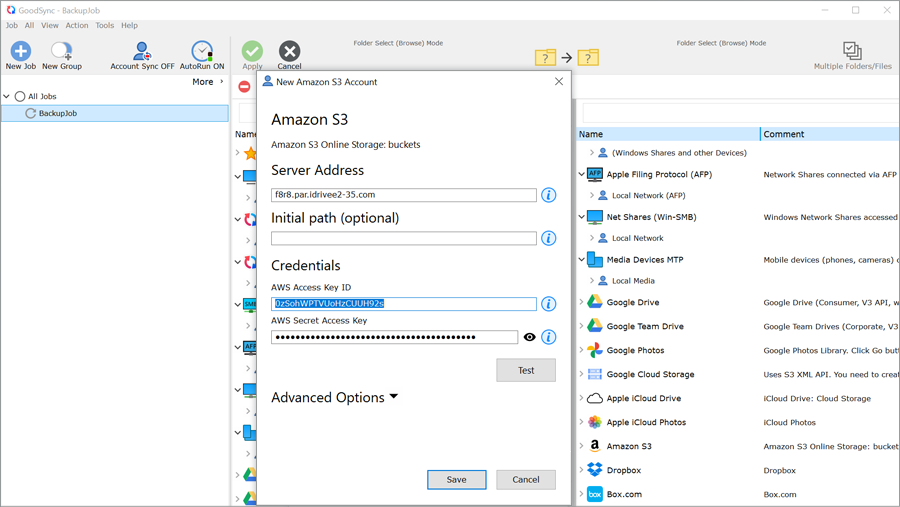Expand the Advanced Options section
Screen dimensions: 900x507
(x=335, y=397)
